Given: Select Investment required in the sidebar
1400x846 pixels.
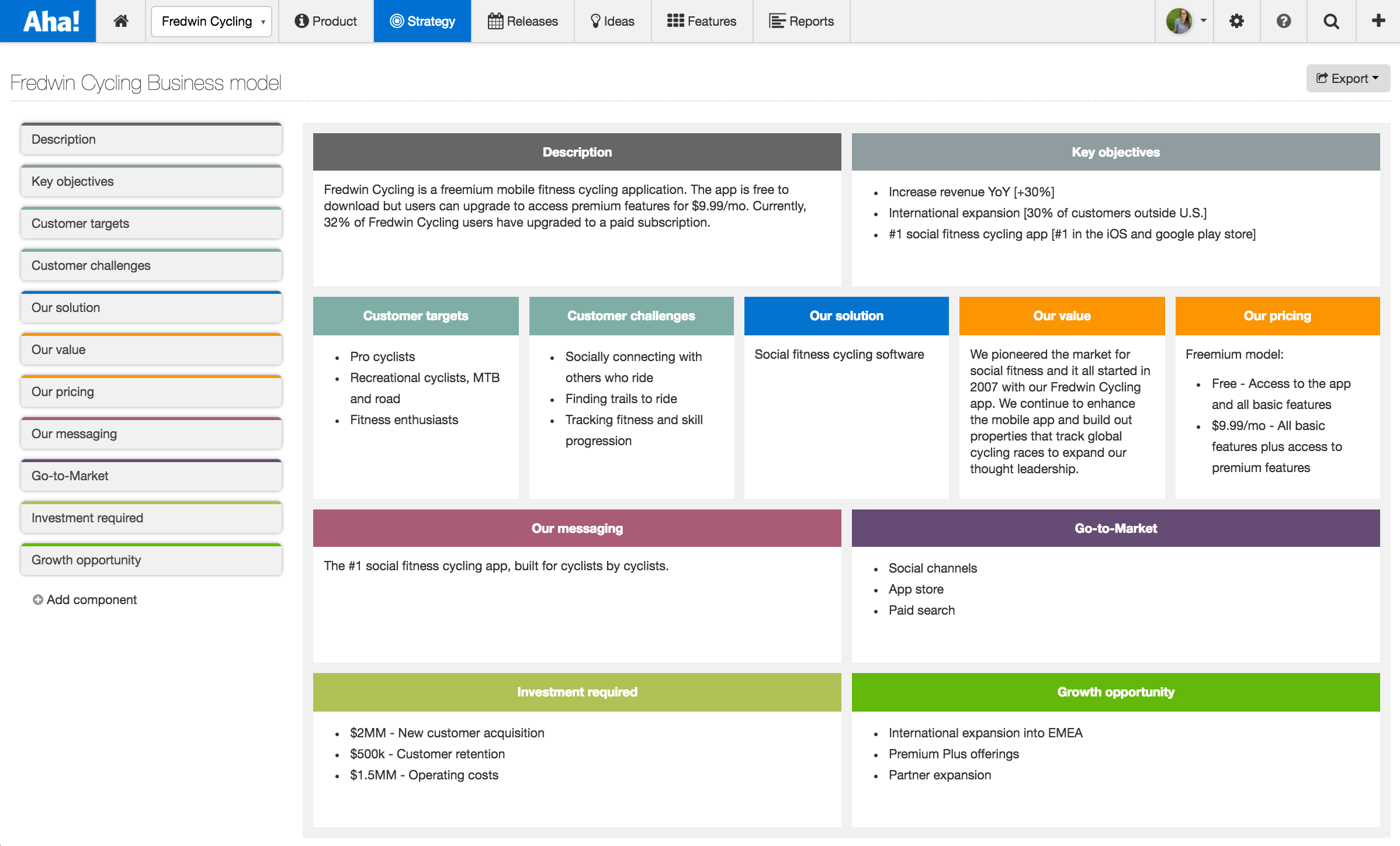Looking at the screenshot, I should [x=151, y=518].
